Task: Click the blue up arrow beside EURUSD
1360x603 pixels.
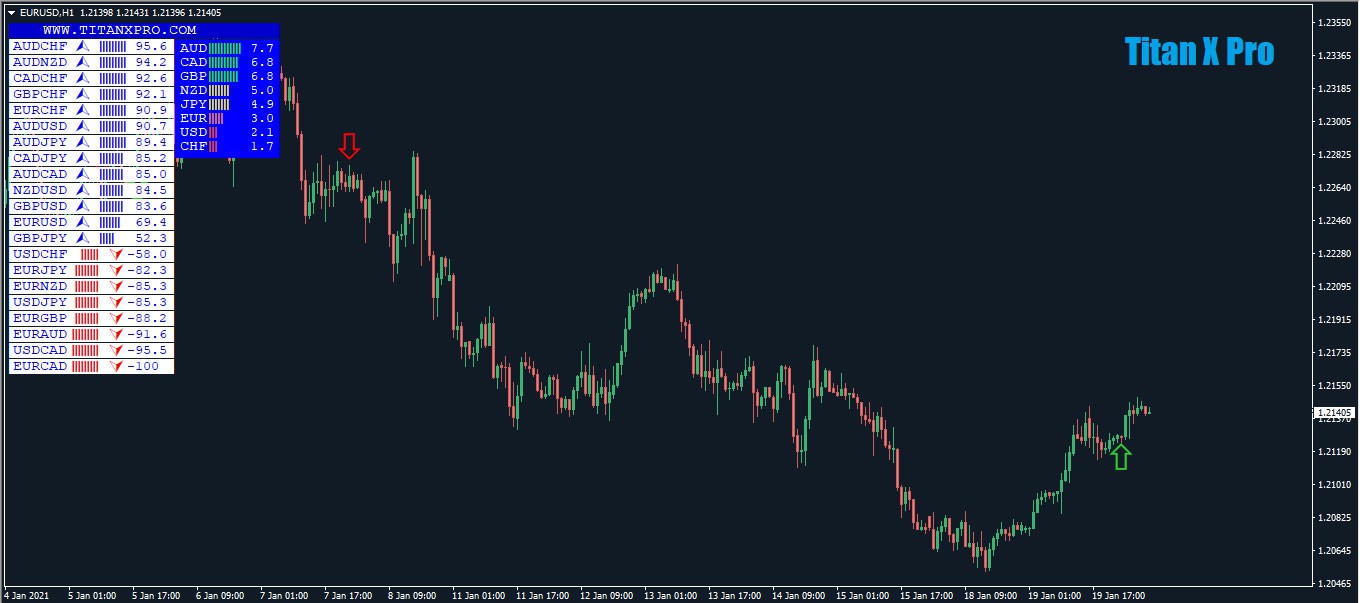Action: tap(84, 222)
